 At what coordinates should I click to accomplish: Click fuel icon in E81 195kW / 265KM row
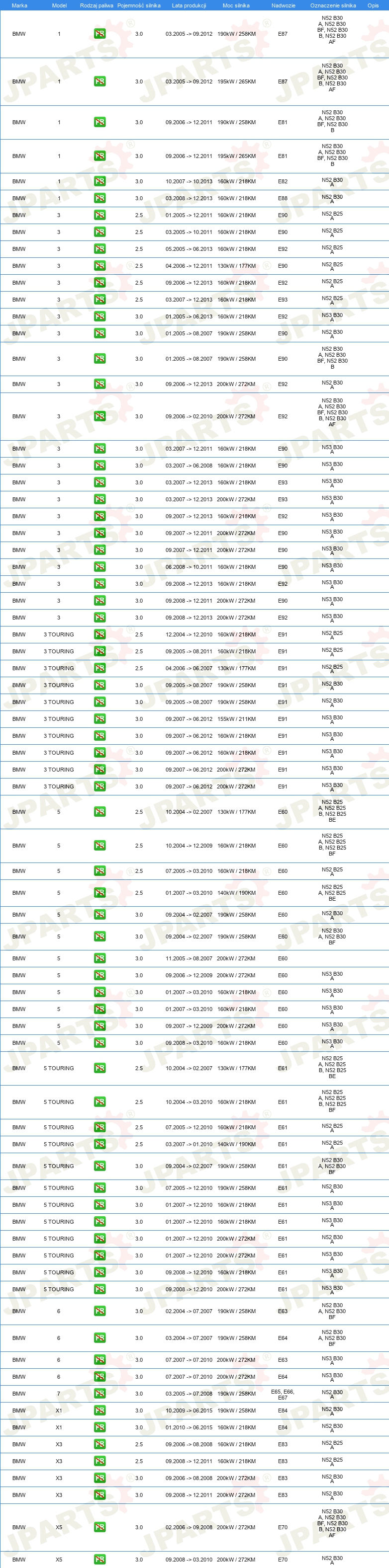[x=100, y=157]
